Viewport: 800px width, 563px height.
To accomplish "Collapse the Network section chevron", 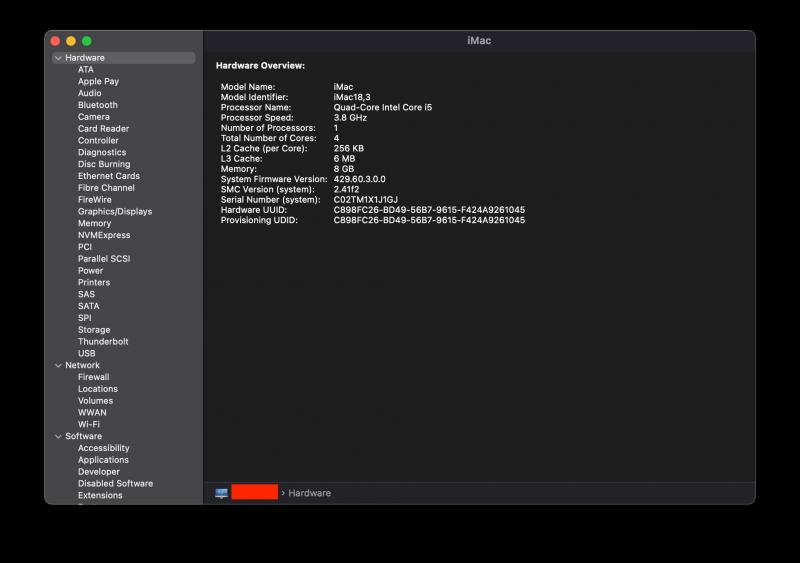I will (x=58, y=365).
